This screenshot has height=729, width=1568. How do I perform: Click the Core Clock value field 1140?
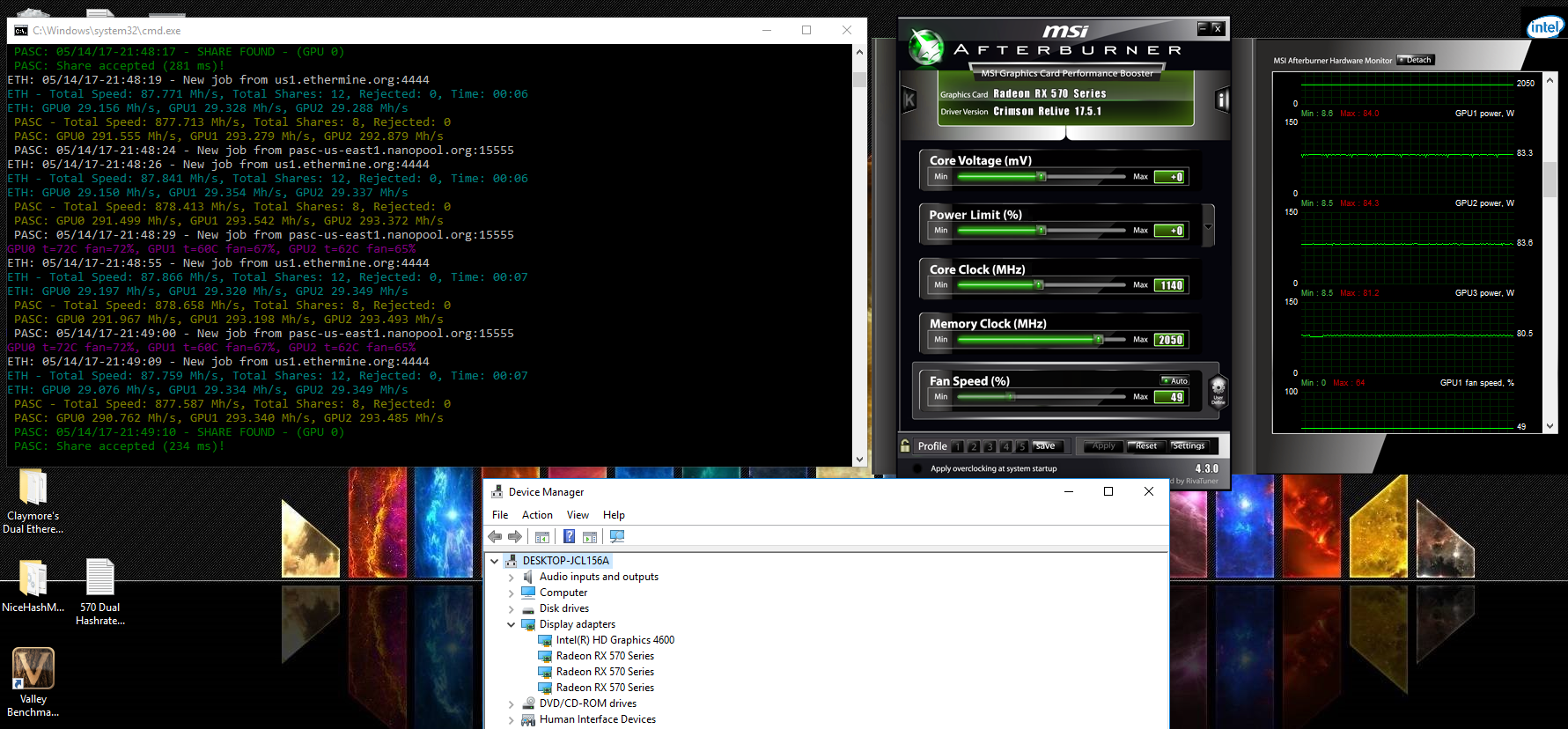[1171, 285]
